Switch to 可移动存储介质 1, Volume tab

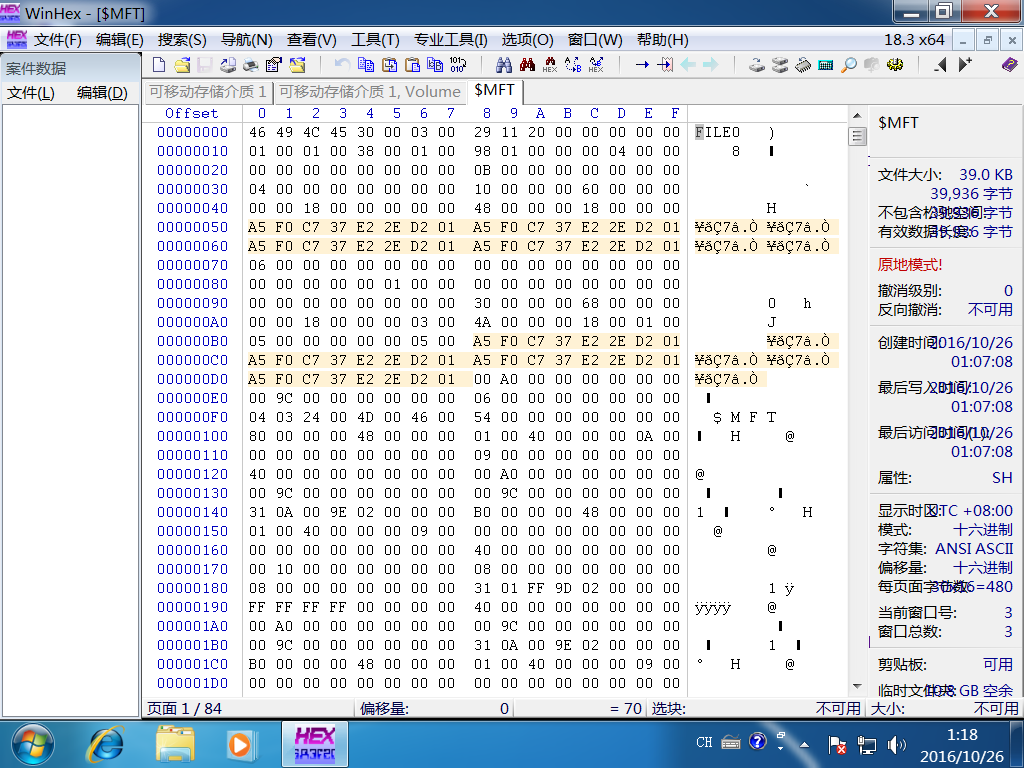(x=370, y=92)
